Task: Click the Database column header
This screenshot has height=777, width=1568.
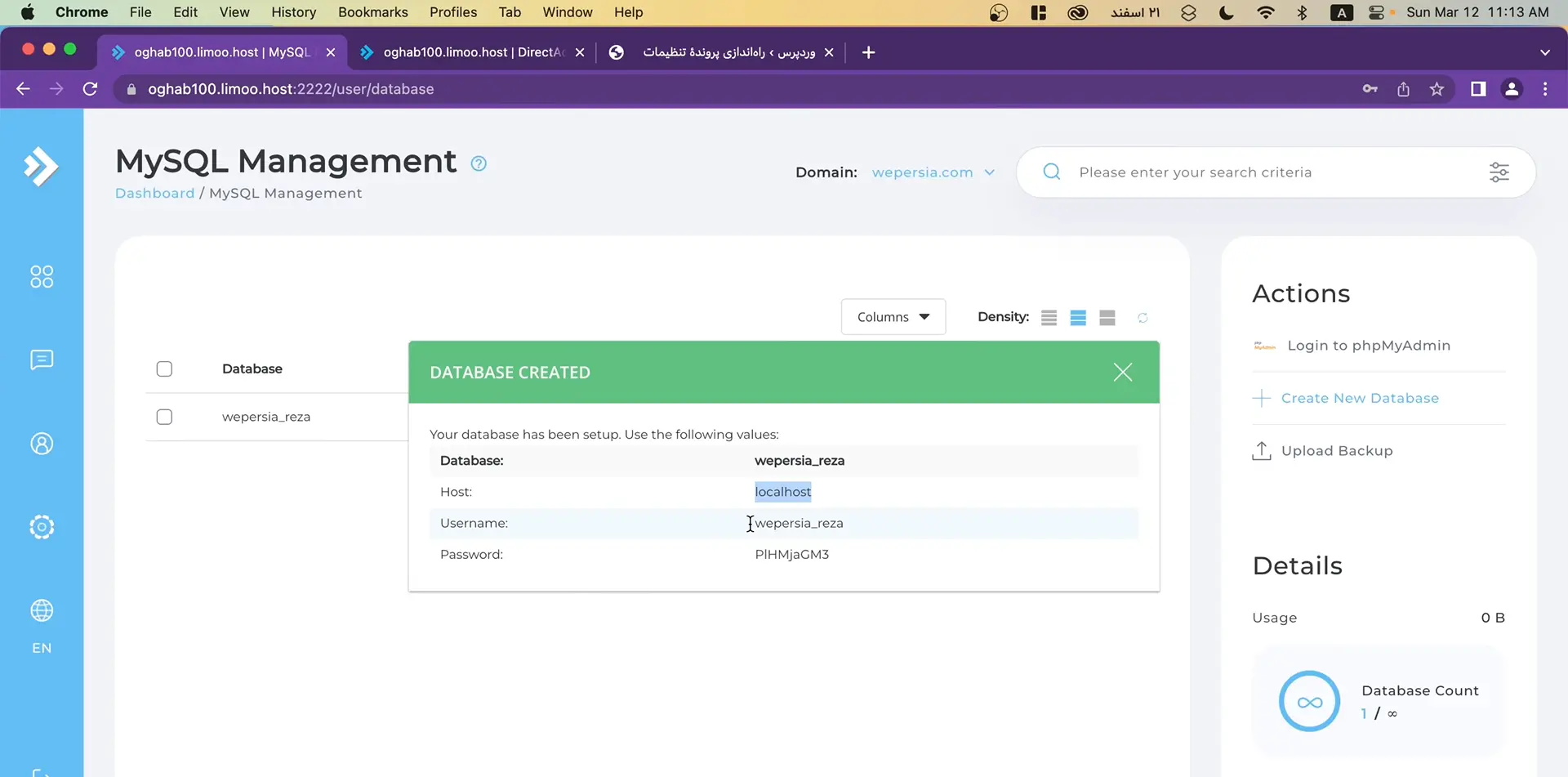Action: (252, 369)
